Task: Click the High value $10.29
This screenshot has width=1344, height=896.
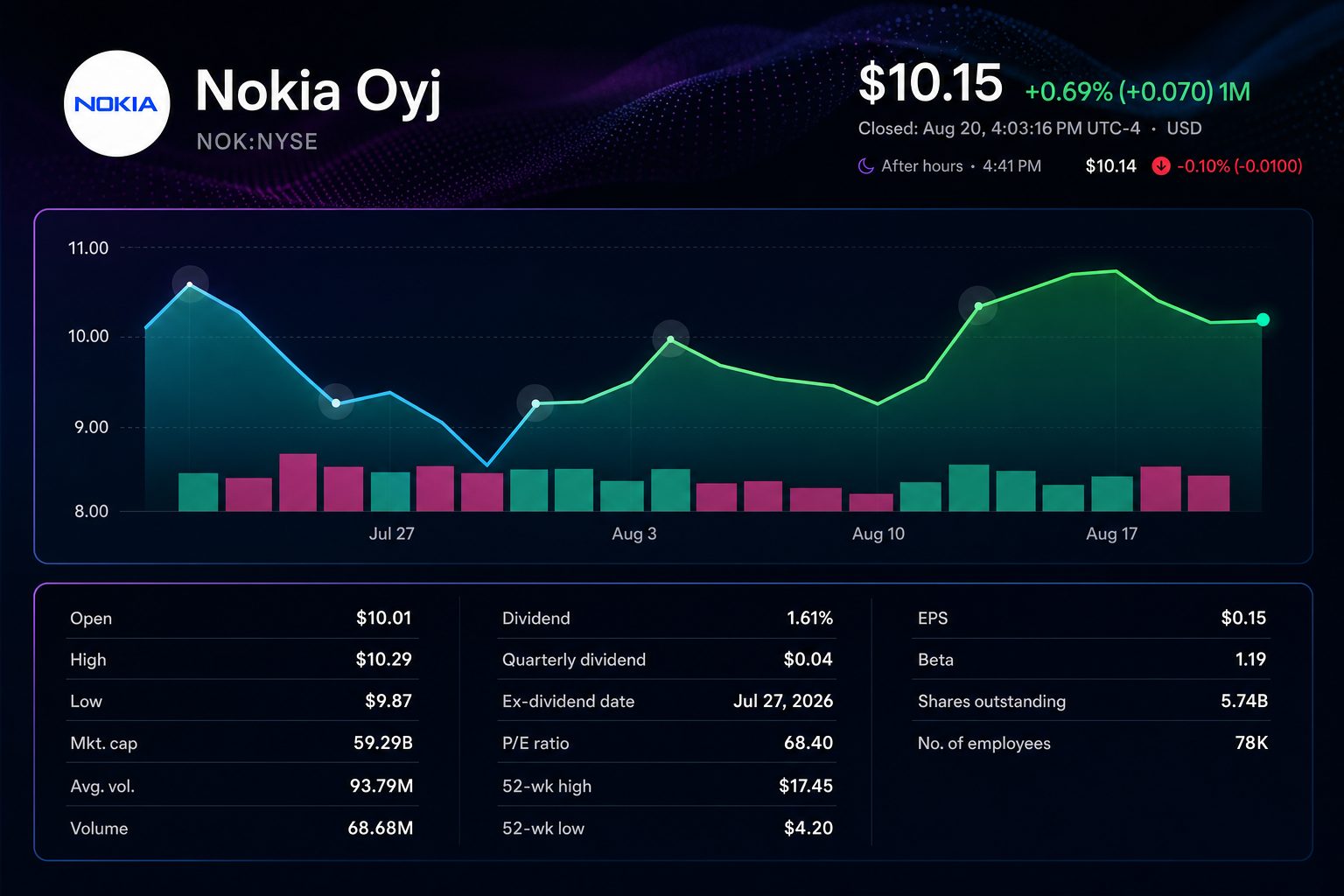Action: (383, 660)
